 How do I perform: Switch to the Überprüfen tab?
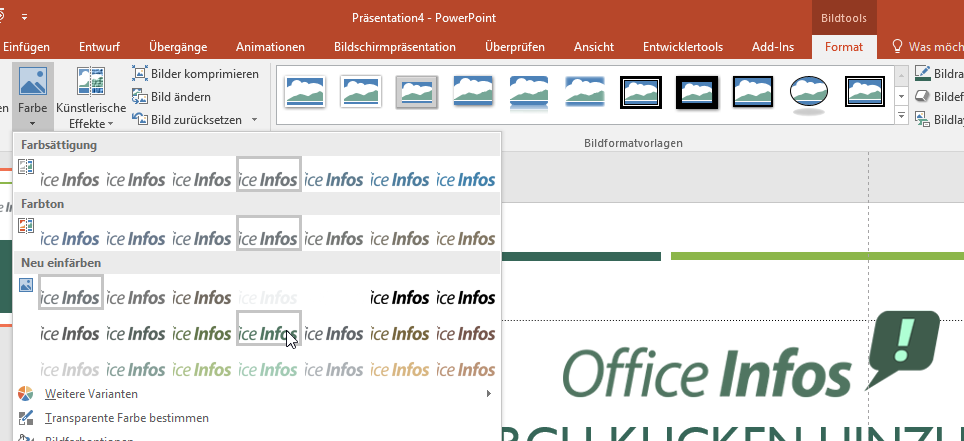tap(515, 47)
